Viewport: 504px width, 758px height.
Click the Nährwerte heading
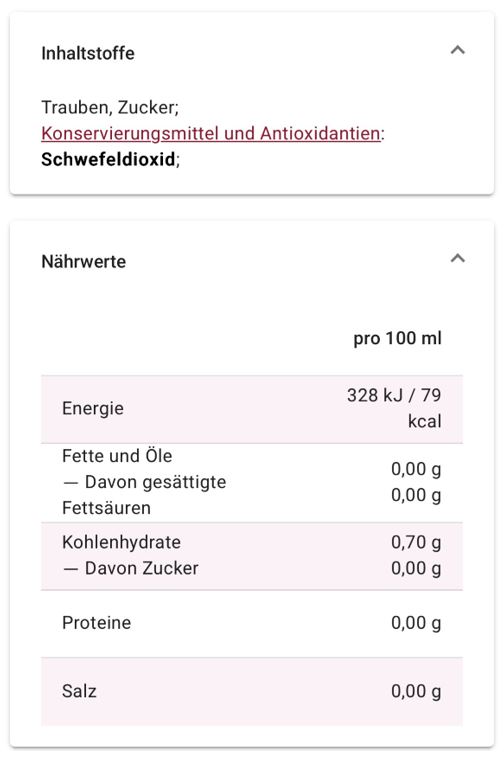click(84, 262)
